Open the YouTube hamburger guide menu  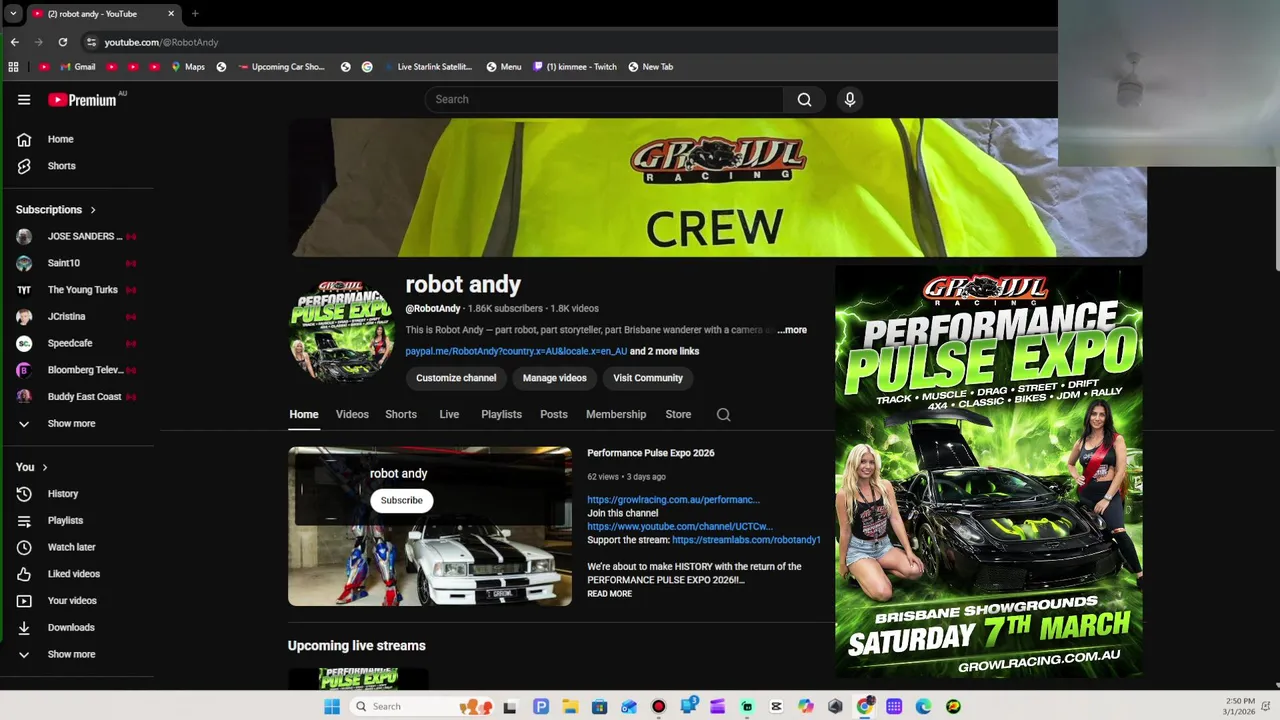[x=24, y=100]
